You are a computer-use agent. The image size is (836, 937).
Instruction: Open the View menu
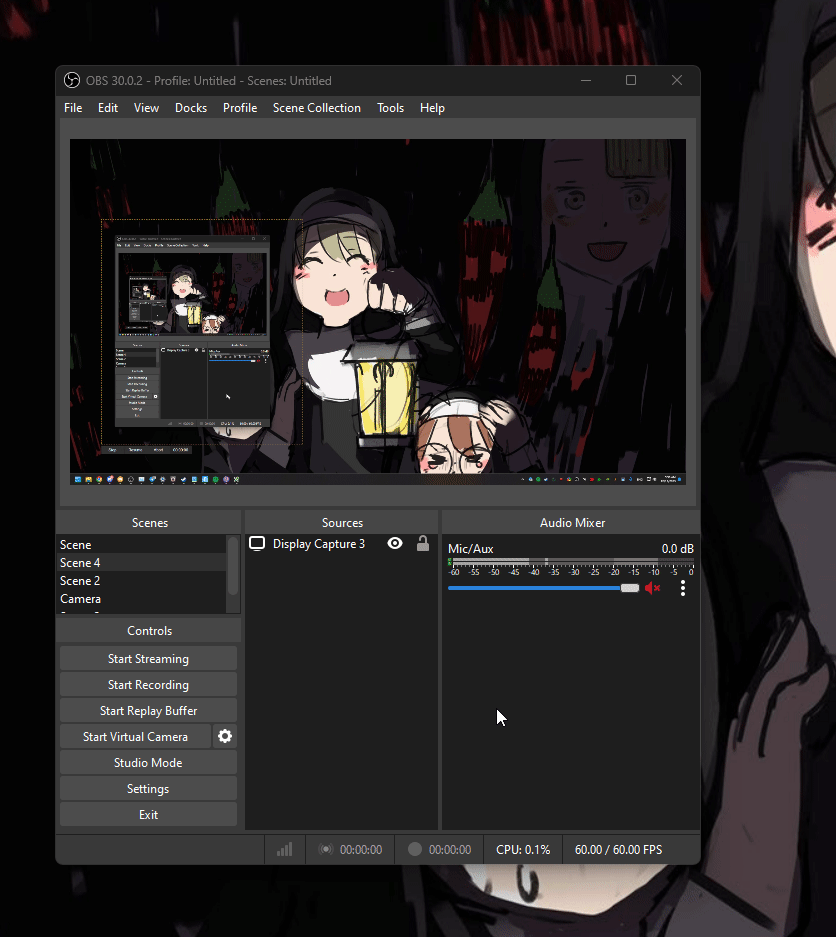click(x=146, y=108)
